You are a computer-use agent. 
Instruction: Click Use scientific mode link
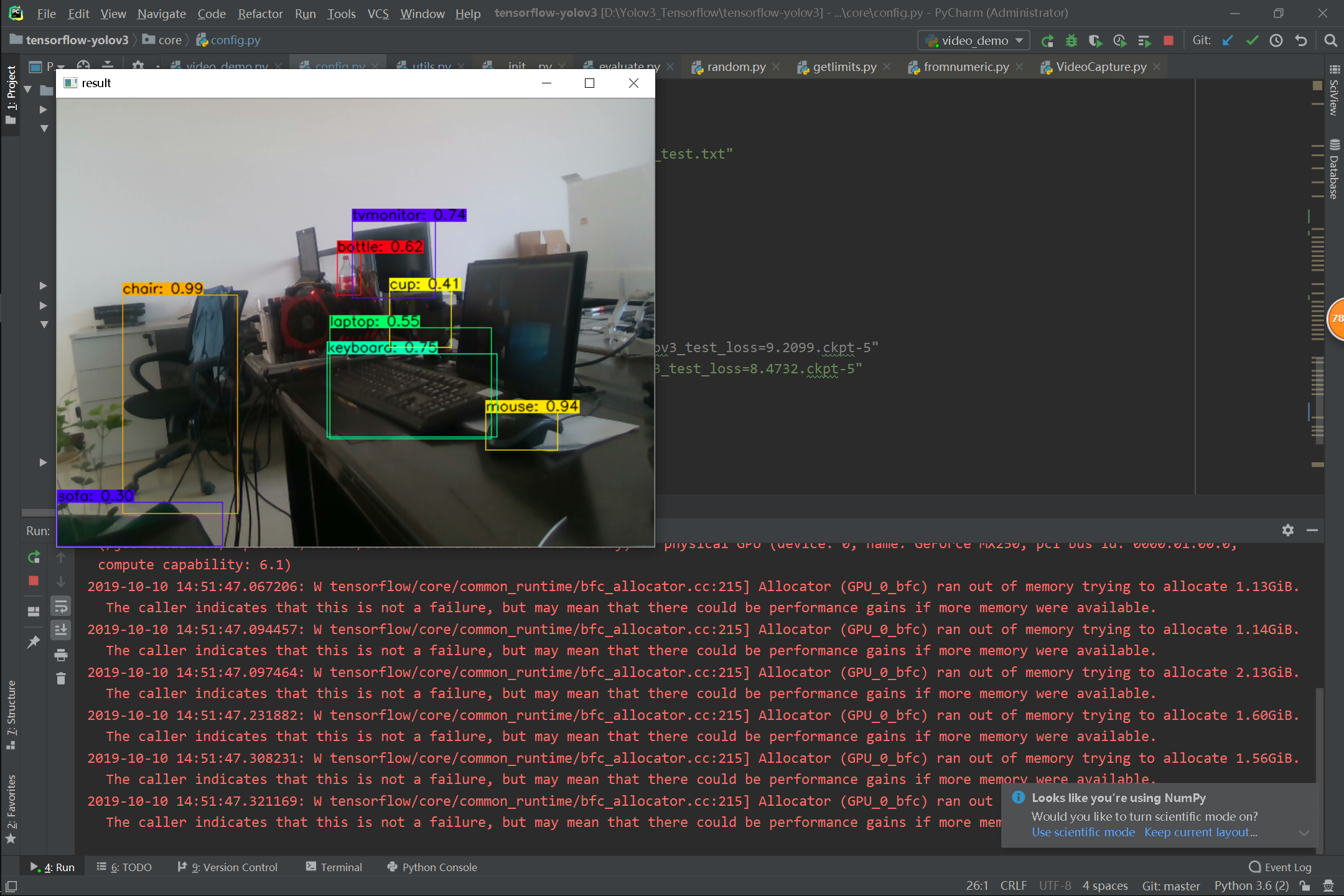(1083, 833)
